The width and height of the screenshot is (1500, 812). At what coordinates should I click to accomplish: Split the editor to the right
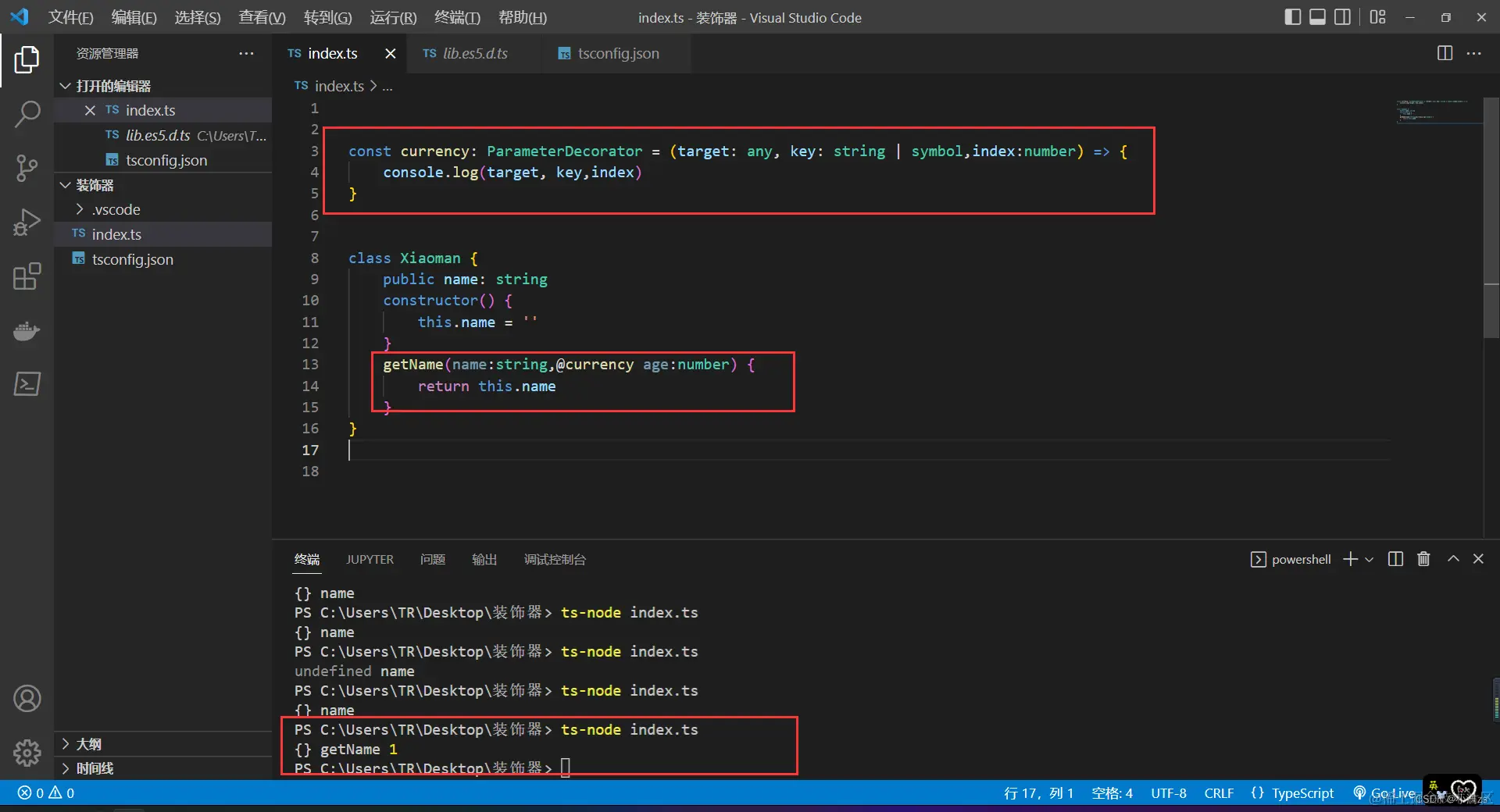(x=1445, y=53)
